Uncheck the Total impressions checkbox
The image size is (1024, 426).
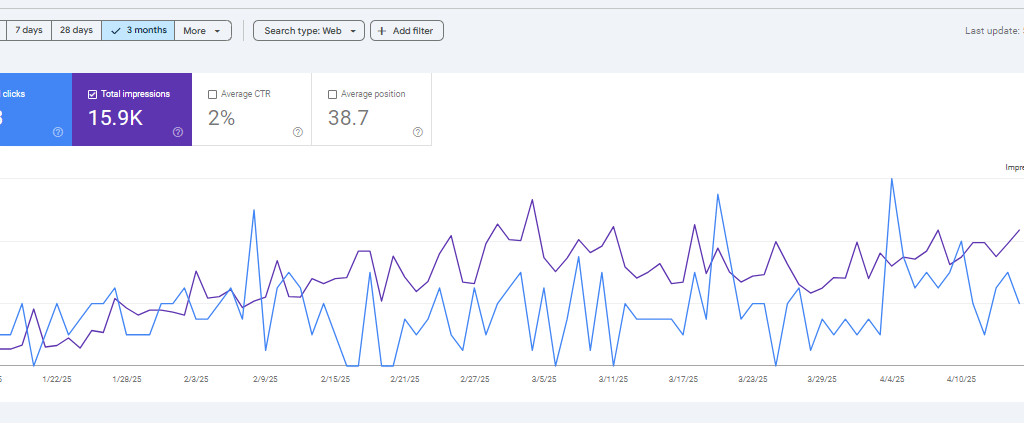click(x=93, y=94)
